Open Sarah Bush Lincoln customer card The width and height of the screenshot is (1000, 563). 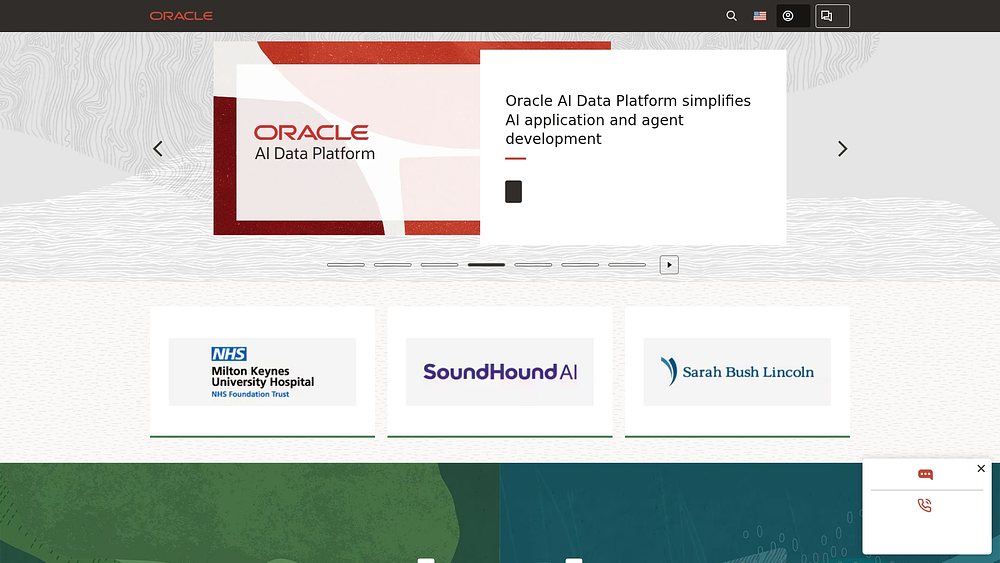pyautogui.click(x=737, y=372)
